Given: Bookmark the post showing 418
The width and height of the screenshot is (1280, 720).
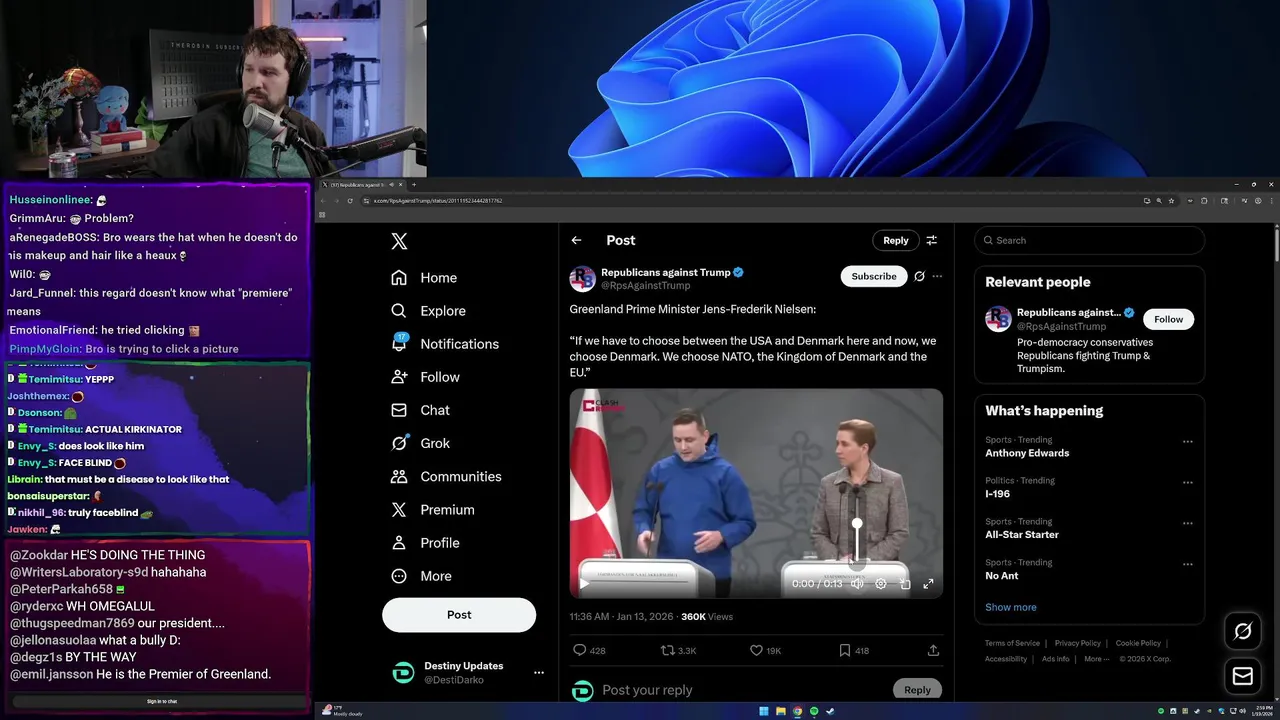Looking at the screenshot, I should pyautogui.click(x=853, y=650).
